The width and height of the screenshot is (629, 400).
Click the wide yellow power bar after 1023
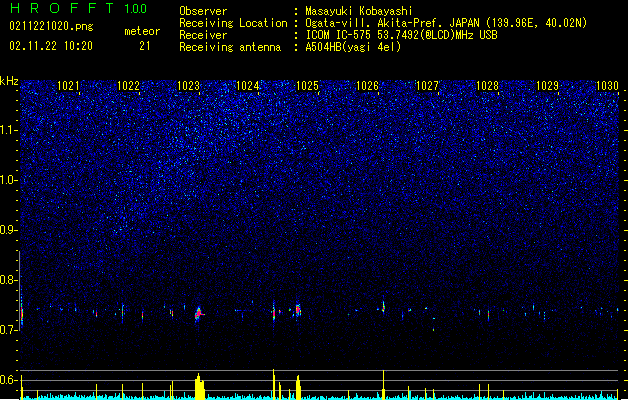(x=199, y=386)
